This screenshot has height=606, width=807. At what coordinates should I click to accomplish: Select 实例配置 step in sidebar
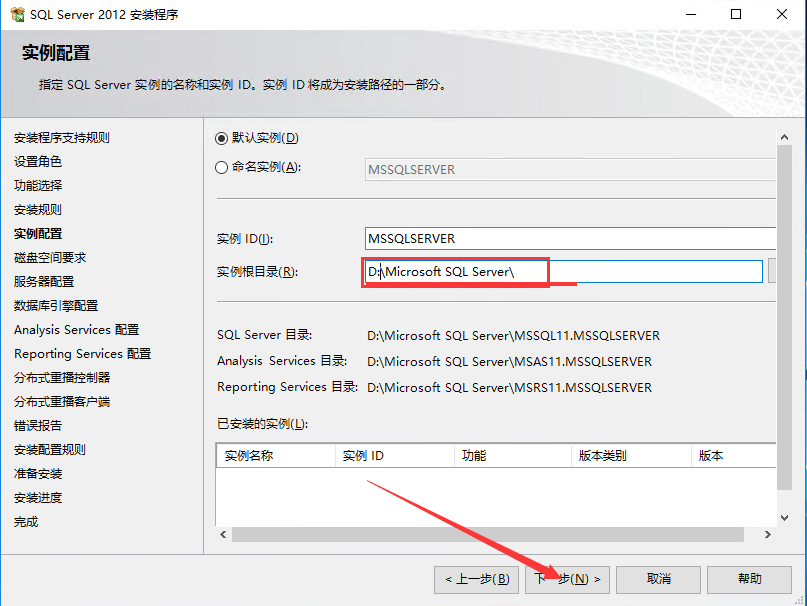[x=38, y=234]
